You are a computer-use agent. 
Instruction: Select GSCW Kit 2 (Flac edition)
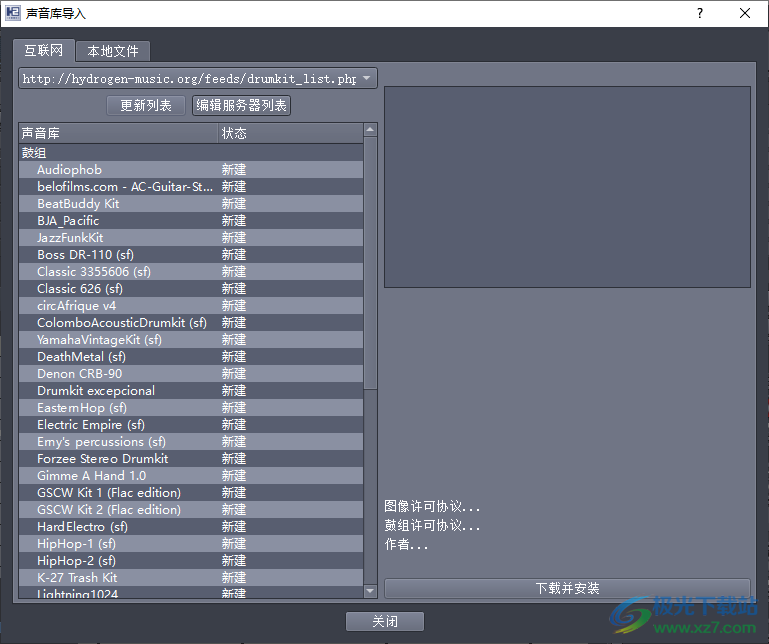point(191,510)
